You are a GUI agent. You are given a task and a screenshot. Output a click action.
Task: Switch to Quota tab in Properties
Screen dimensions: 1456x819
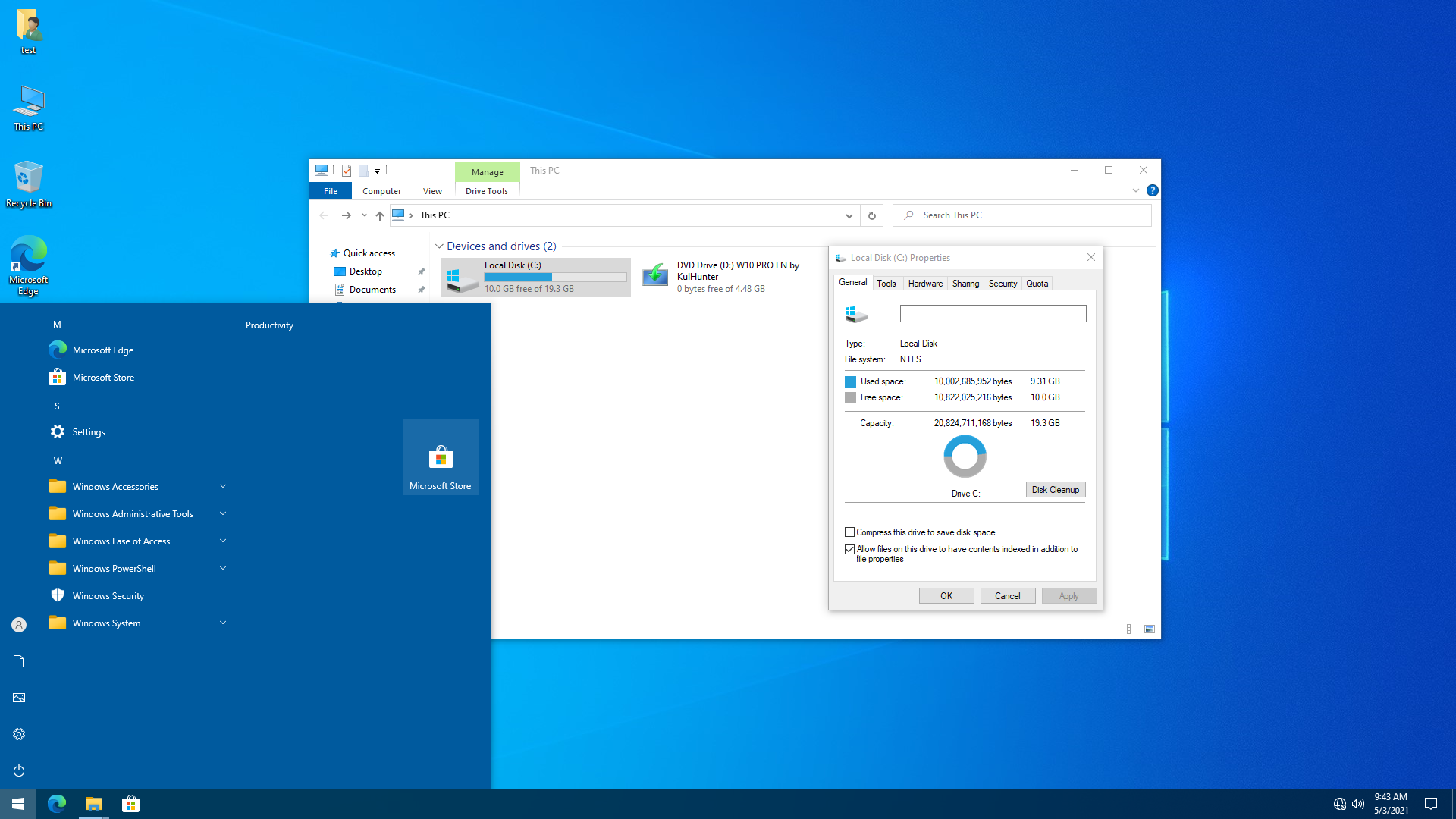point(1037,284)
